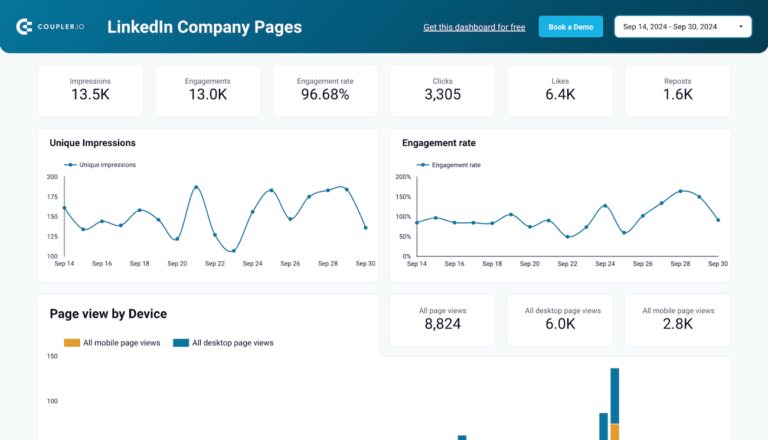Click the Sep 14 point on Engagement rate chart
This screenshot has width=768, height=440.
417,222
